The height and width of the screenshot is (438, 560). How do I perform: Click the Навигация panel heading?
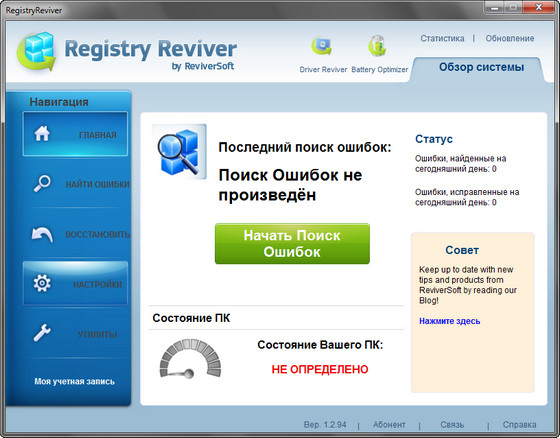pyautogui.click(x=59, y=102)
